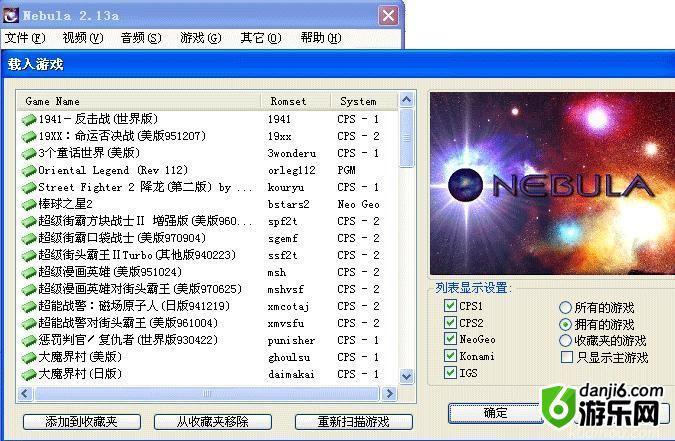Select romset cell 'sgemf'

click(x=283, y=239)
